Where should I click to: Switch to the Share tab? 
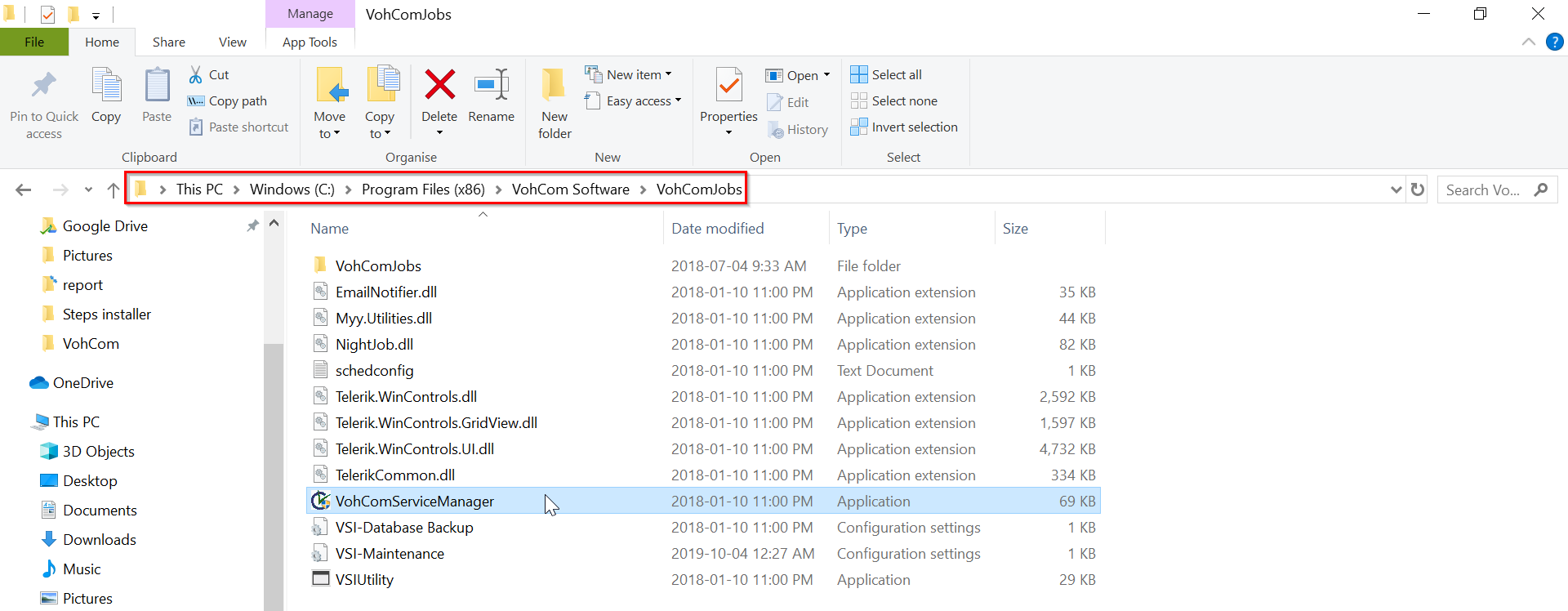click(x=169, y=42)
